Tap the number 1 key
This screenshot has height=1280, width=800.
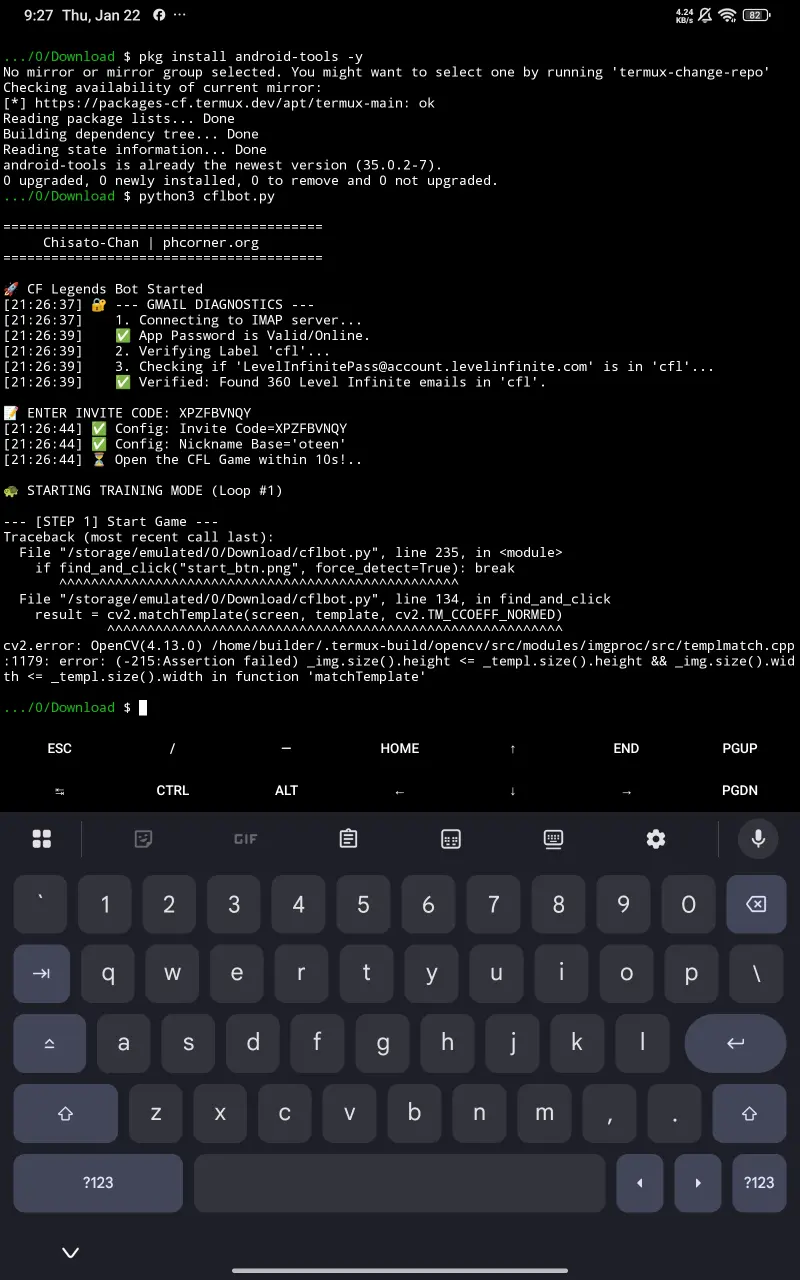coord(105,904)
